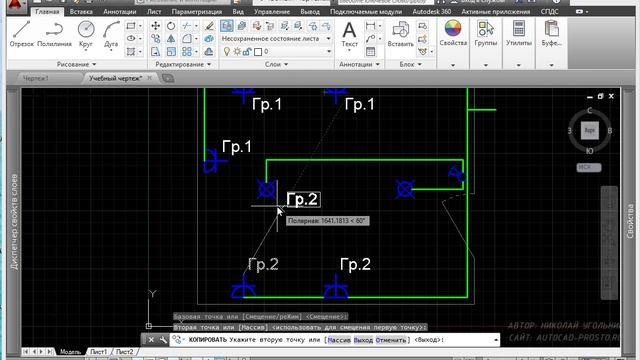Select the Текст text tool
This screenshot has width=640, height=360.
pyautogui.click(x=349, y=34)
